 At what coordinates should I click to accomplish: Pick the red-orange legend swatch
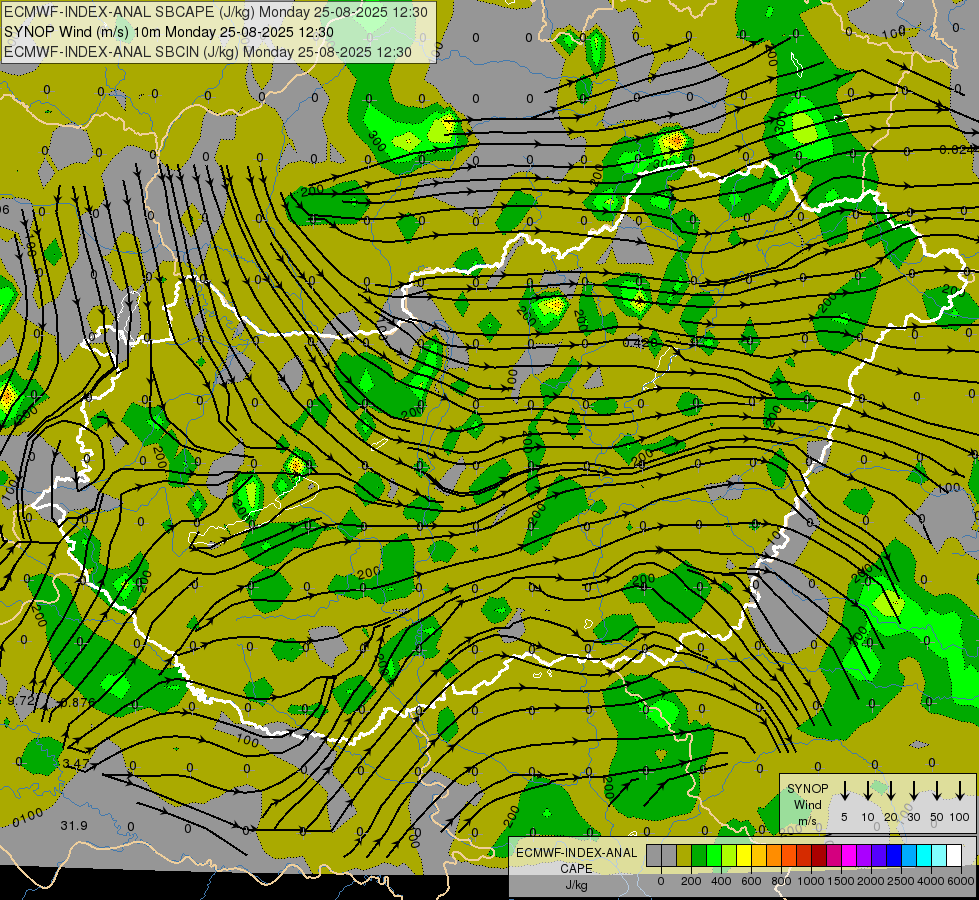point(790,855)
